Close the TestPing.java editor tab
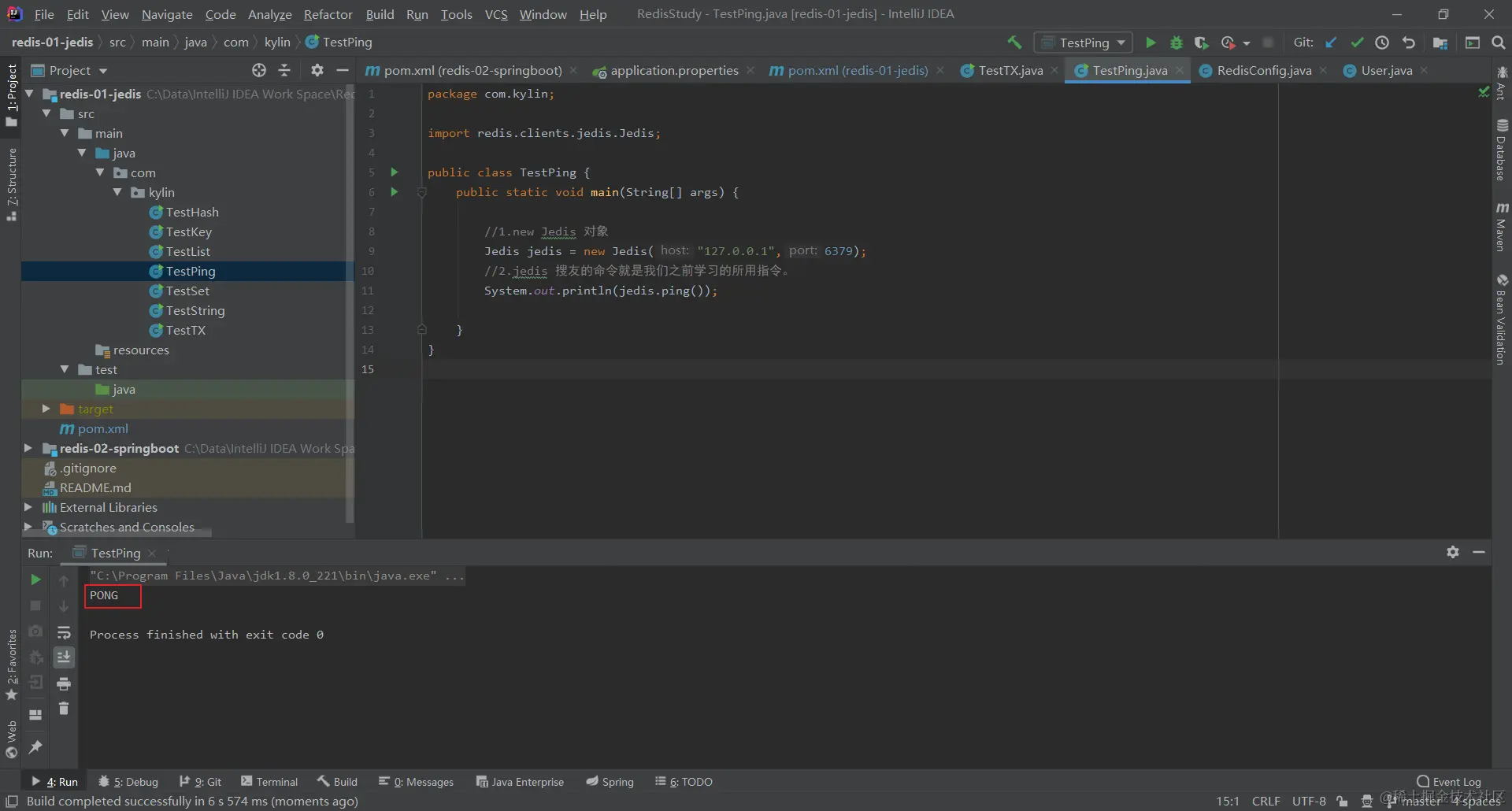Image resolution: width=1512 pixels, height=811 pixels. [1180, 70]
